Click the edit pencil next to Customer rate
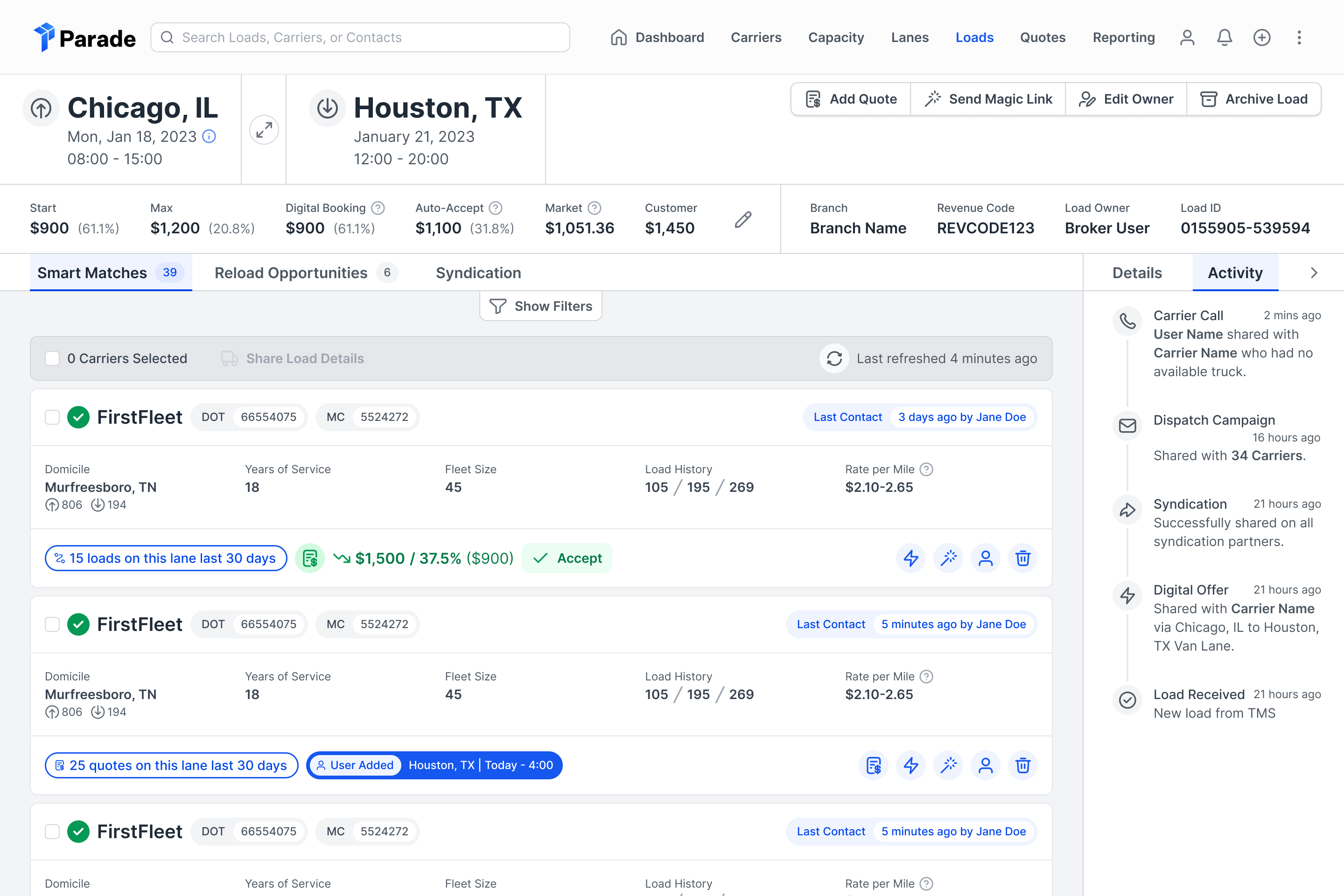 (743, 219)
